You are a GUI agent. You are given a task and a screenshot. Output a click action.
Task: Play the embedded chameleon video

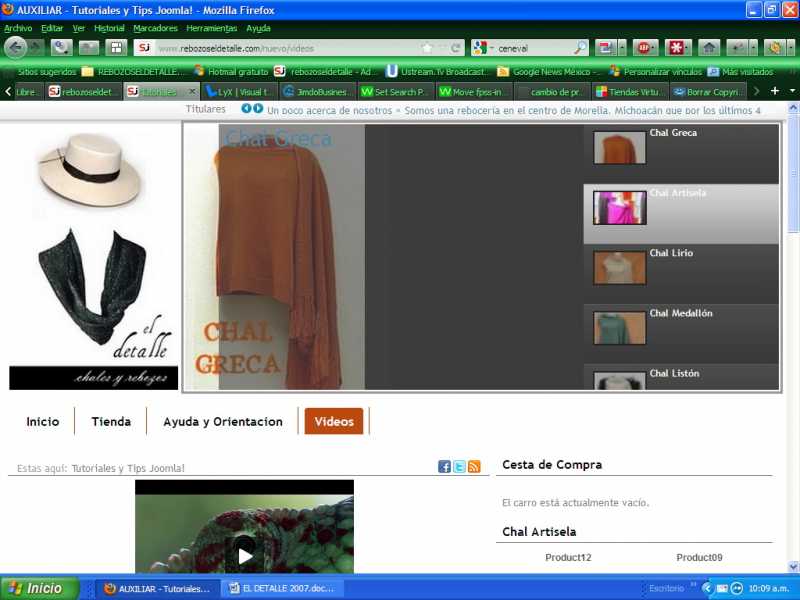tap(245, 555)
